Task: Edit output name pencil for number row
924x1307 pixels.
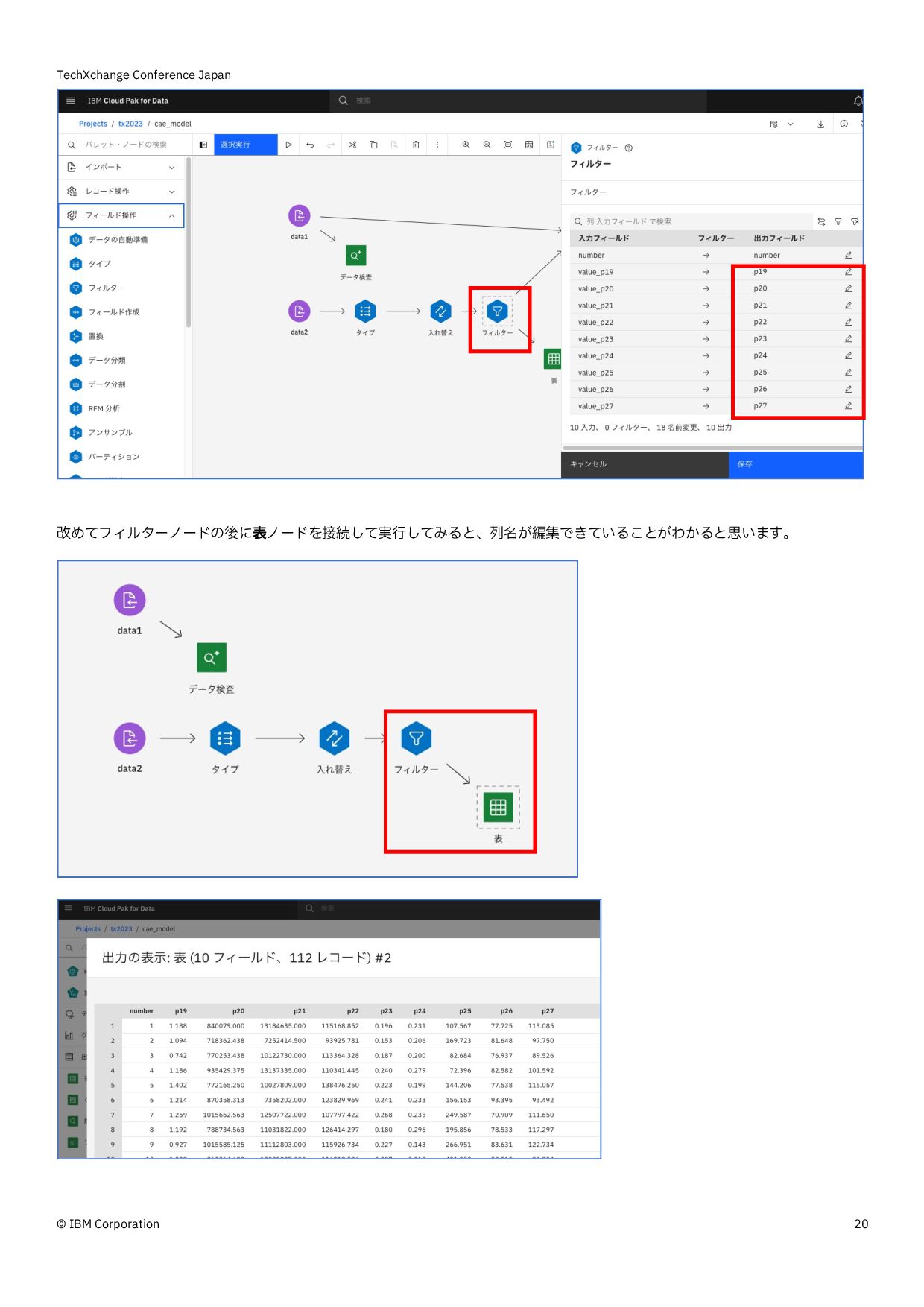Action: point(848,255)
